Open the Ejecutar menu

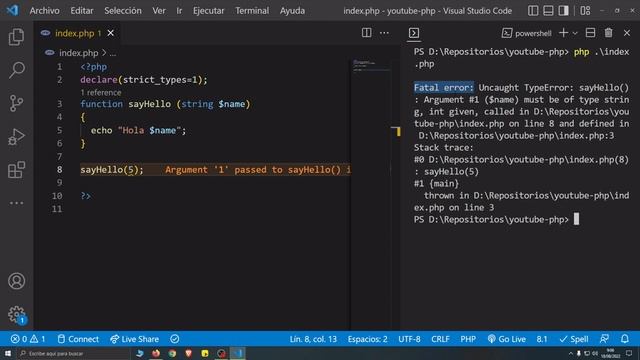[209, 11]
